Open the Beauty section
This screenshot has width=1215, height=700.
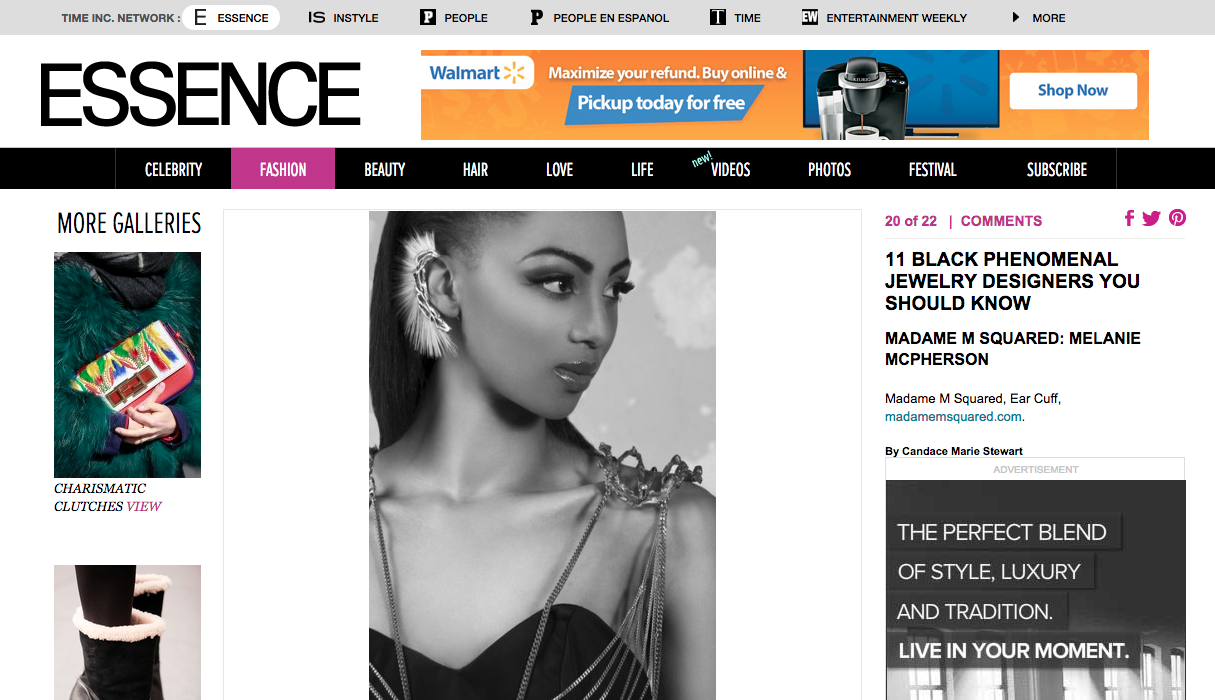(x=385, y=169)
